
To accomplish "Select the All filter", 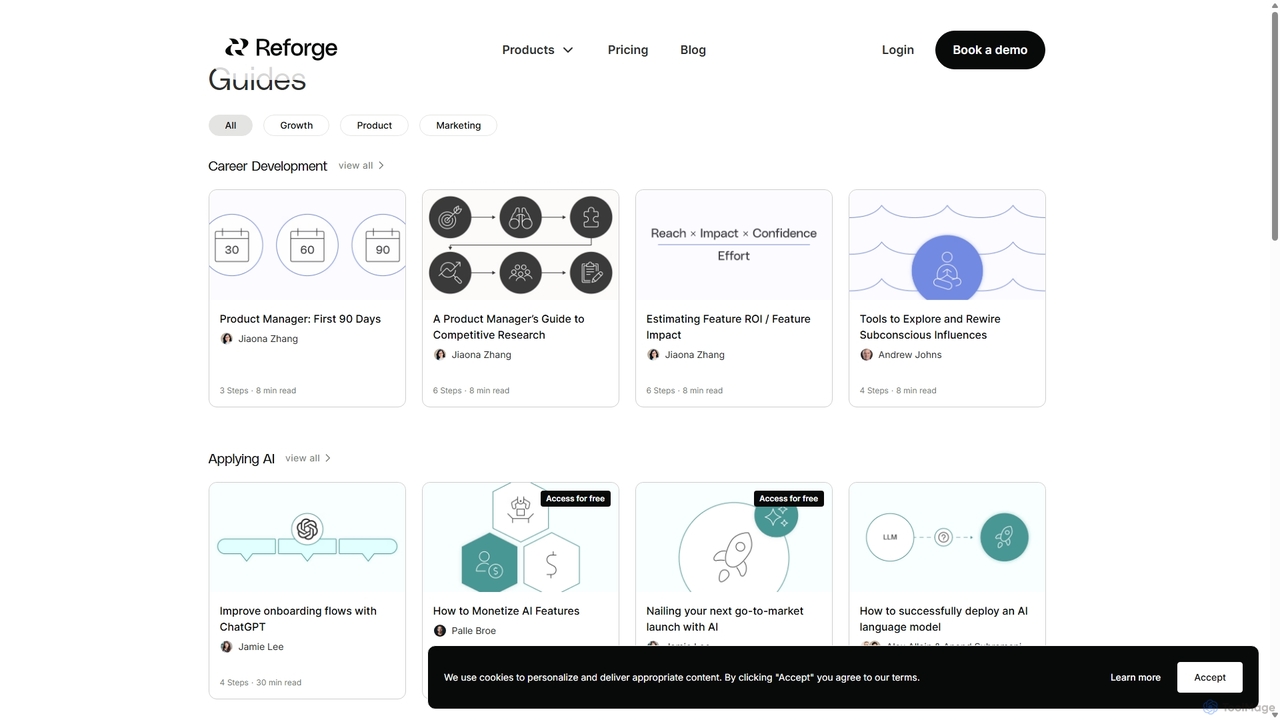I will coord(231,125).
